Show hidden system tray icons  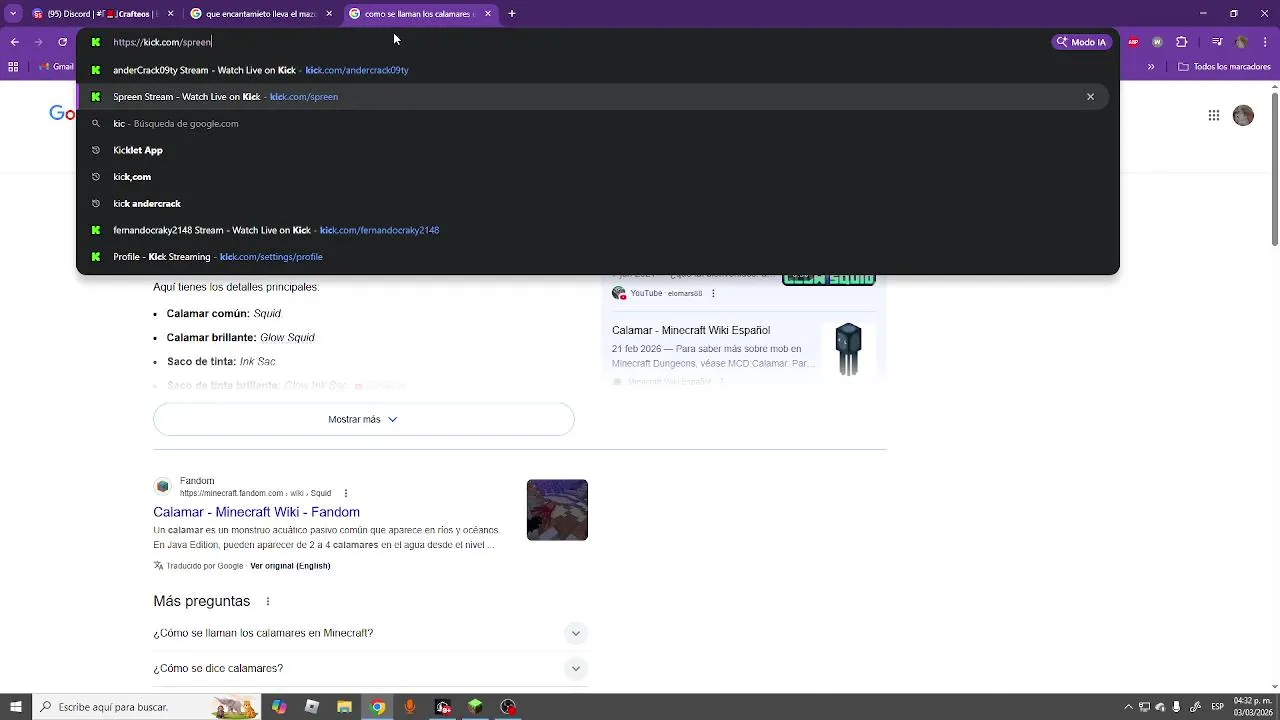pyautogui.click(x=1128, y=707)
